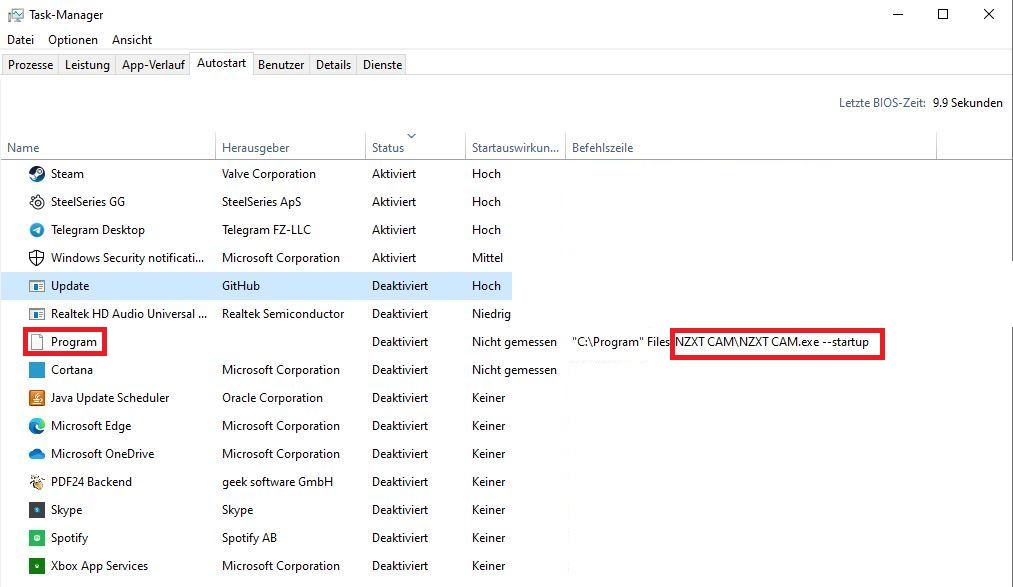
Task: Select the Telegram Desktop entry
Action: coord(98,230)
